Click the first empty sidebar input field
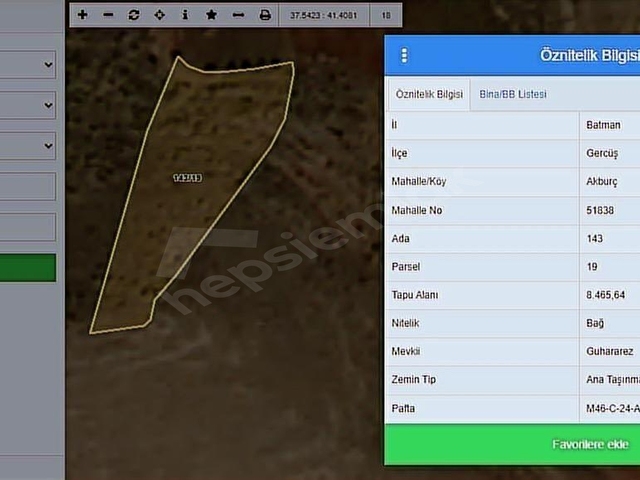 [27, 186]
